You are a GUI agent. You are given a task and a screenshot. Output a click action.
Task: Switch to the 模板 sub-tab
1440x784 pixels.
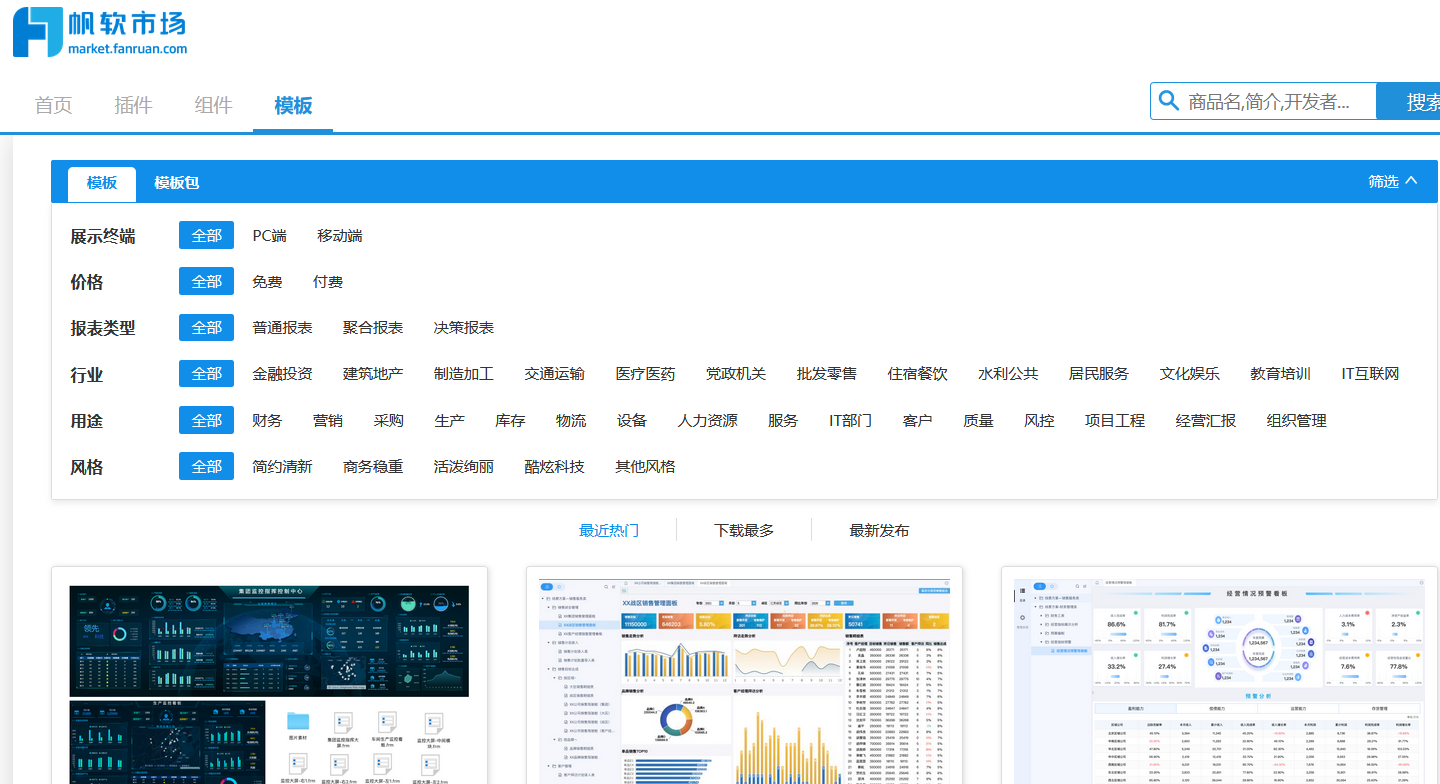[102, 183]
